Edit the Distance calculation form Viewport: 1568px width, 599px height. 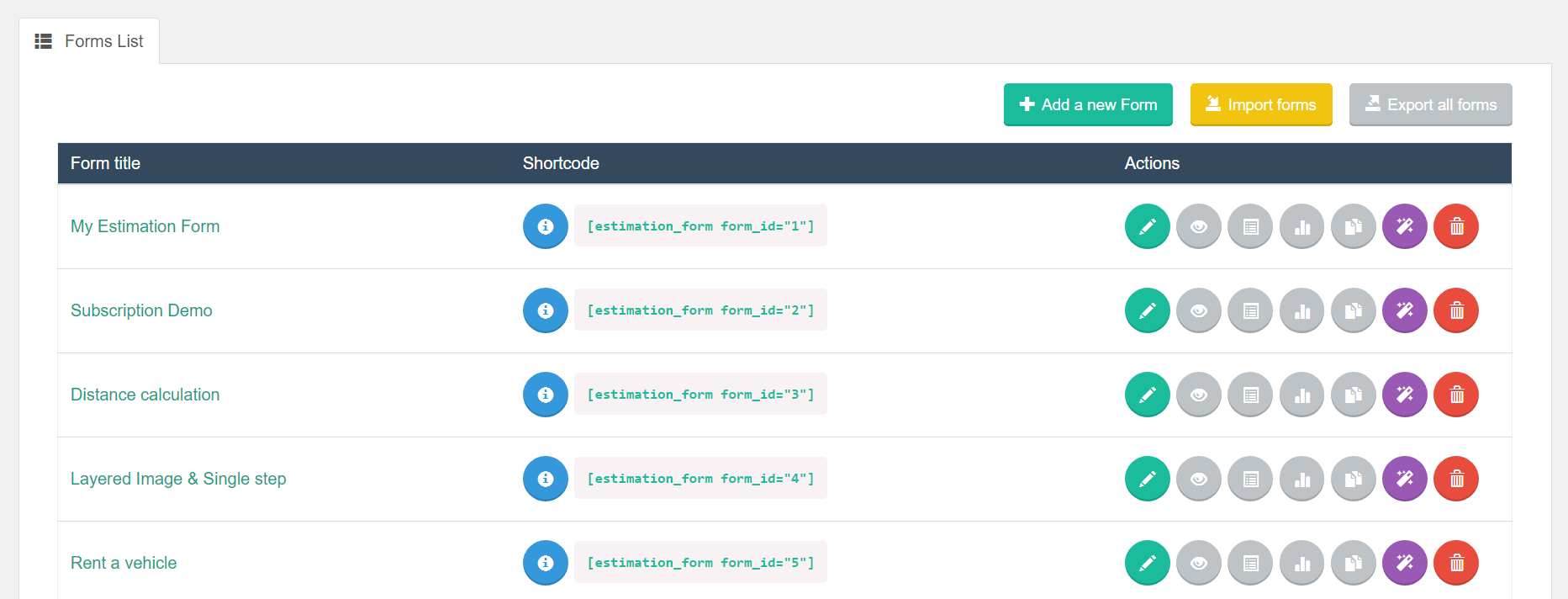coord(1148,395)
